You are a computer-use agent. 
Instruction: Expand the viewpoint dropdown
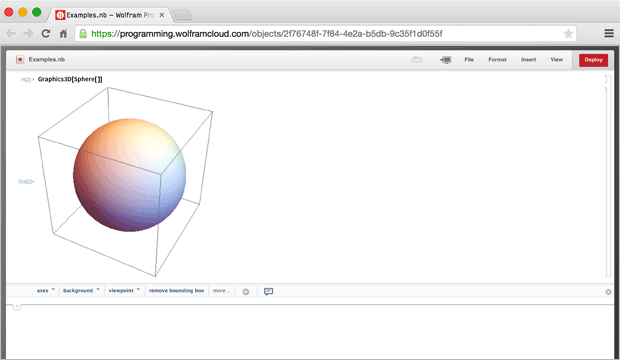[x=124, y=291]
